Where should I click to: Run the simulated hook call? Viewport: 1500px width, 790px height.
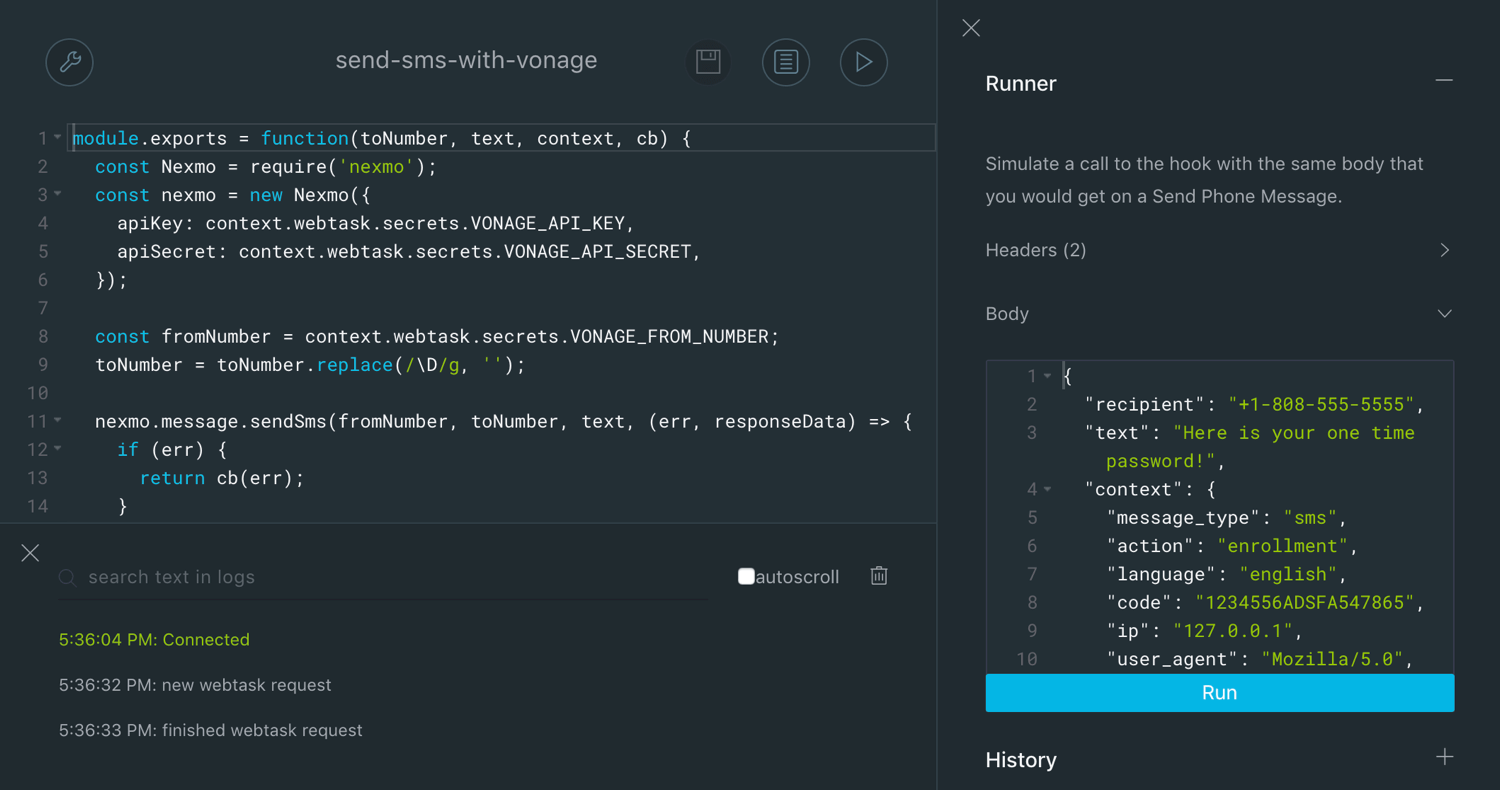pyautogui.click(x=1220, y=693)
